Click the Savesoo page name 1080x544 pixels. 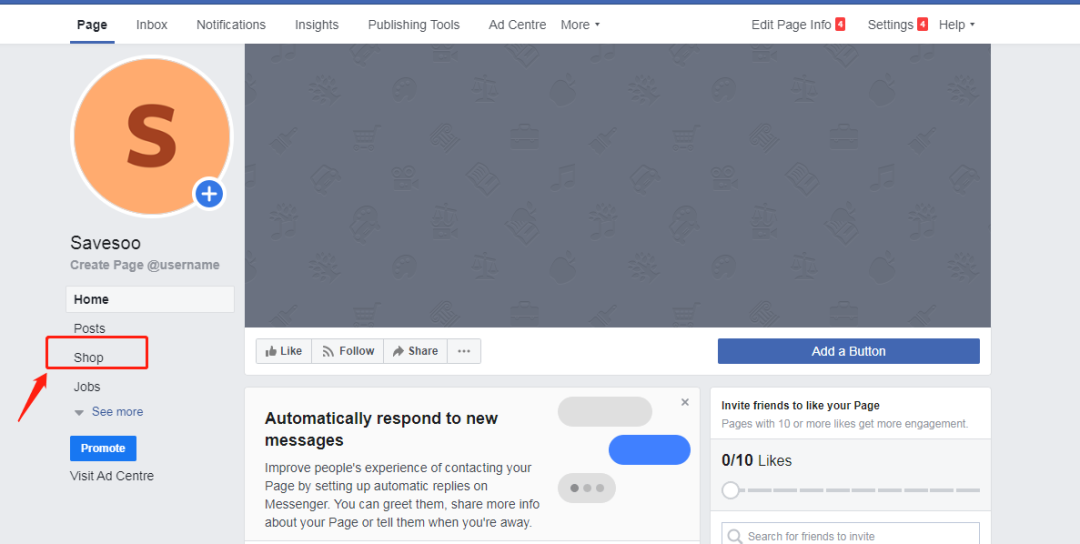(x=105, y=243)
